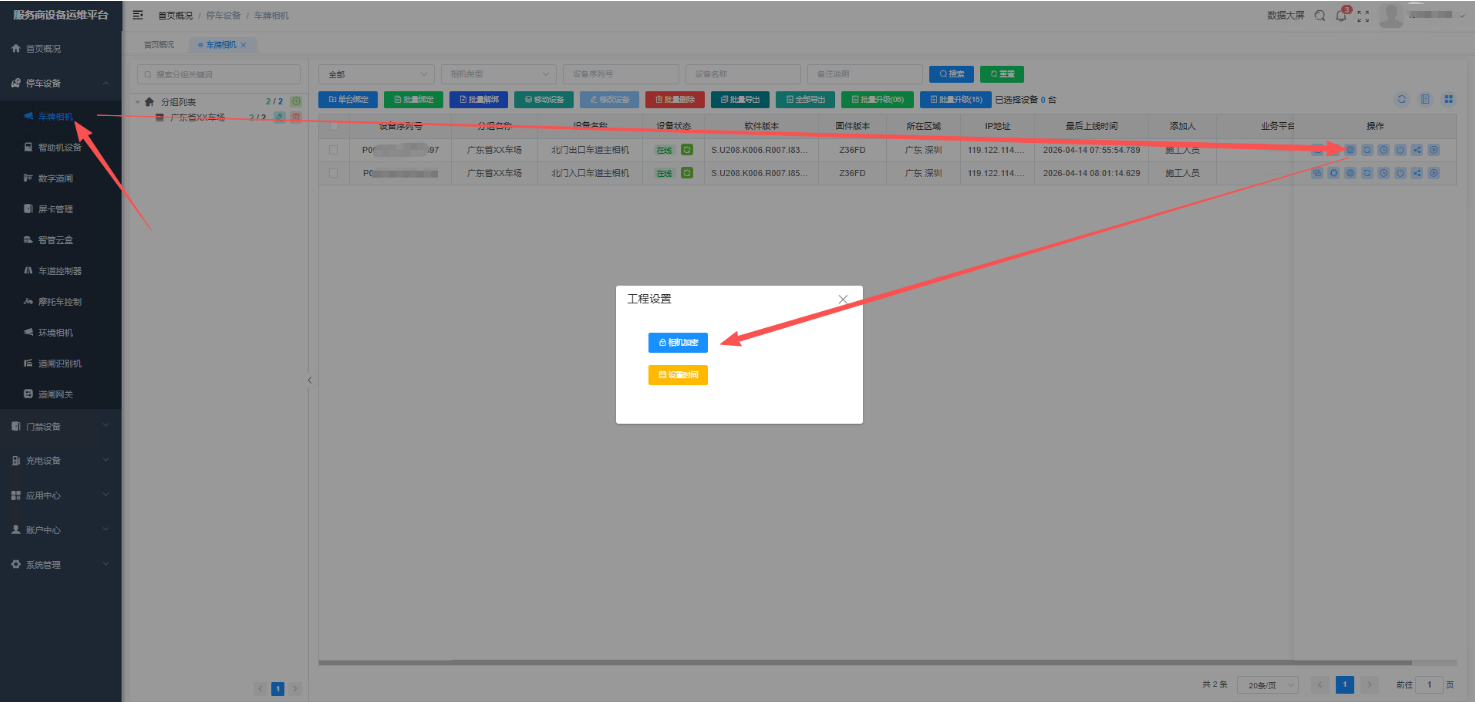Click the sidebar collapse hamburger icon
Image resolution: width=1475 pixels, height=702 pixels.
138,15
